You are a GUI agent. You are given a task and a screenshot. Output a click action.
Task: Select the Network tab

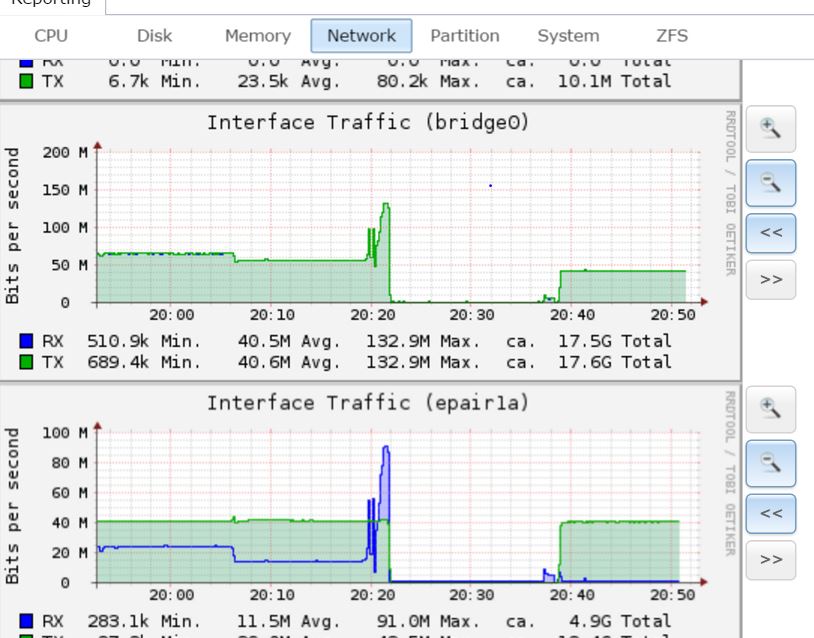361,36
